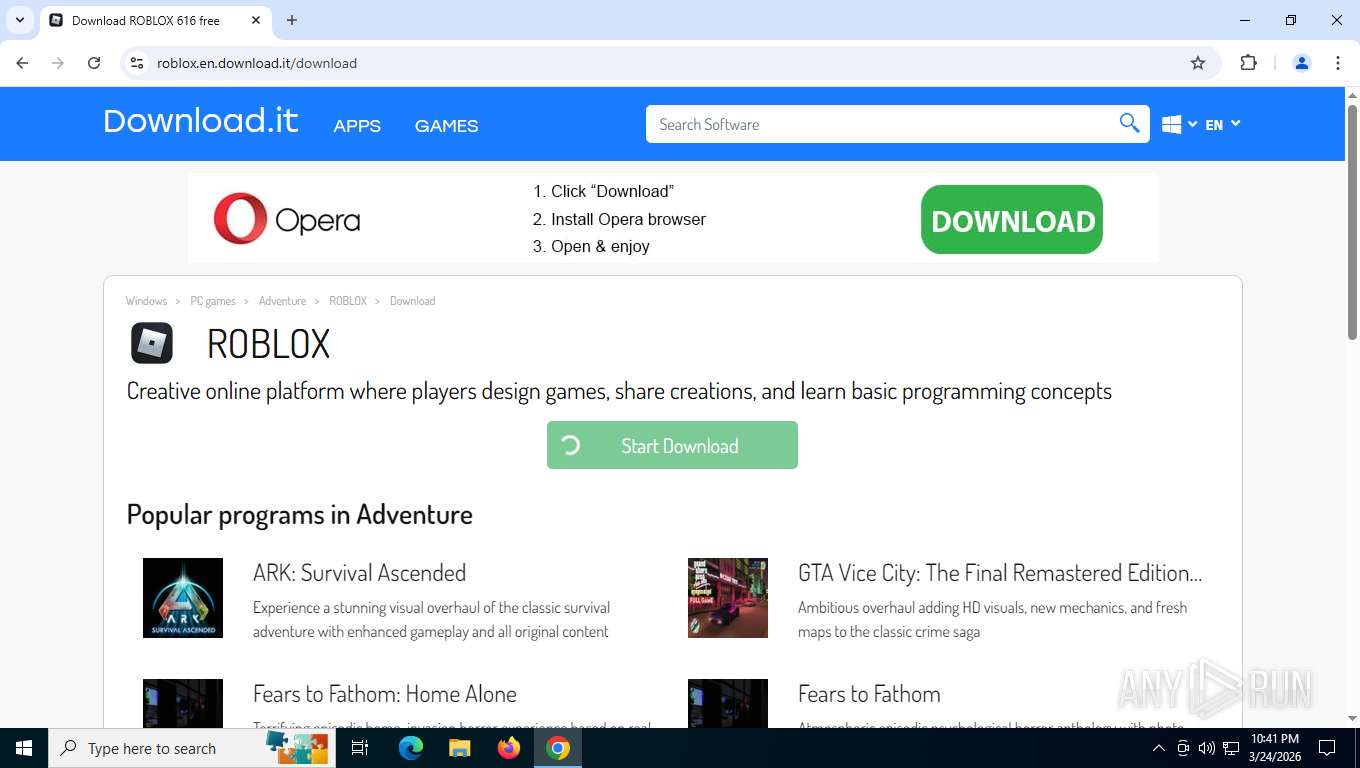Open GTA Vice City Remastered title link
Screen dimensions: 1360x768
(x=1000, y=573)
